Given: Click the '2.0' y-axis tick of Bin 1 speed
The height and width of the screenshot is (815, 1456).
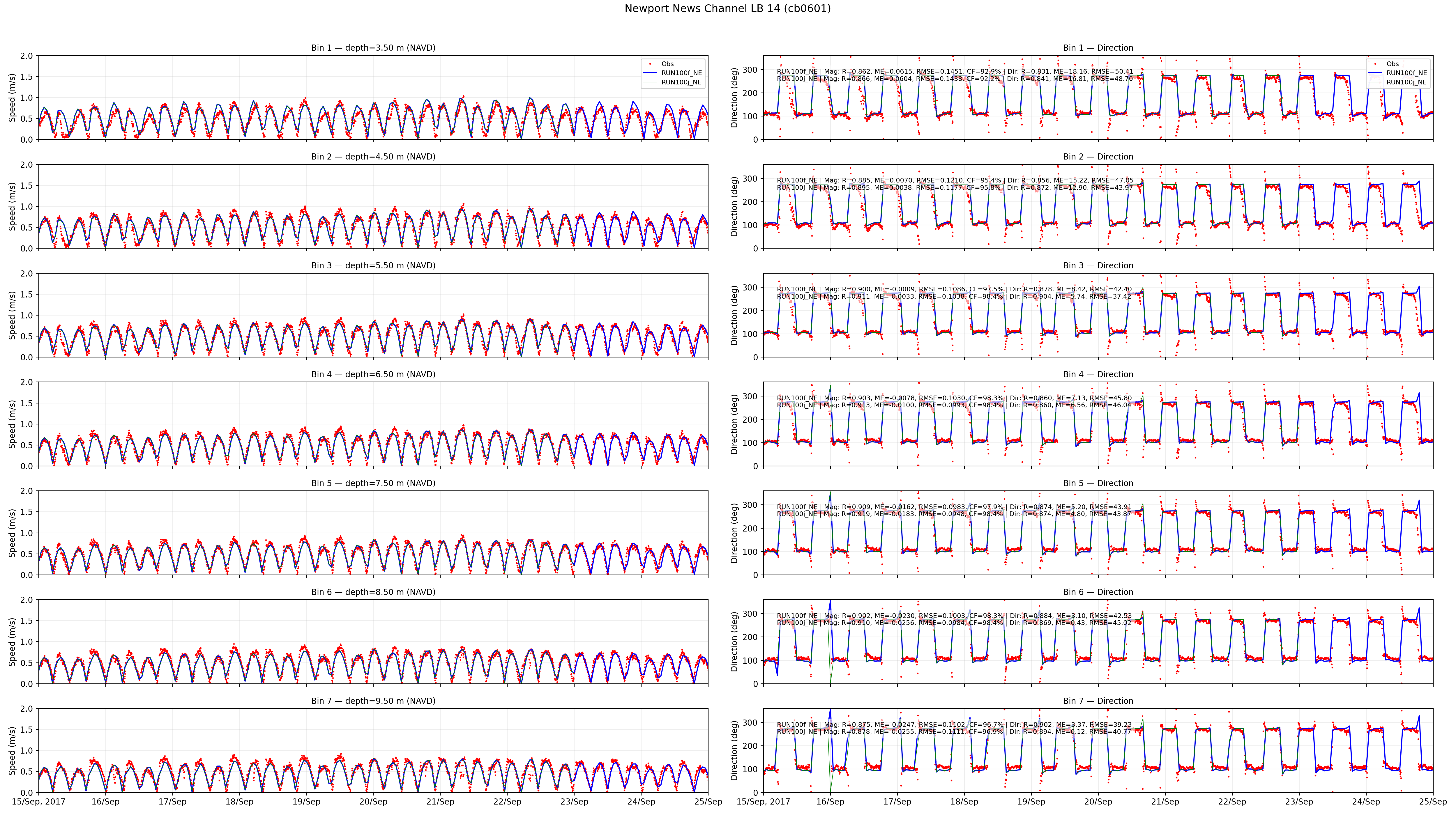Looking at the screenshot, I should click(26, 56).
